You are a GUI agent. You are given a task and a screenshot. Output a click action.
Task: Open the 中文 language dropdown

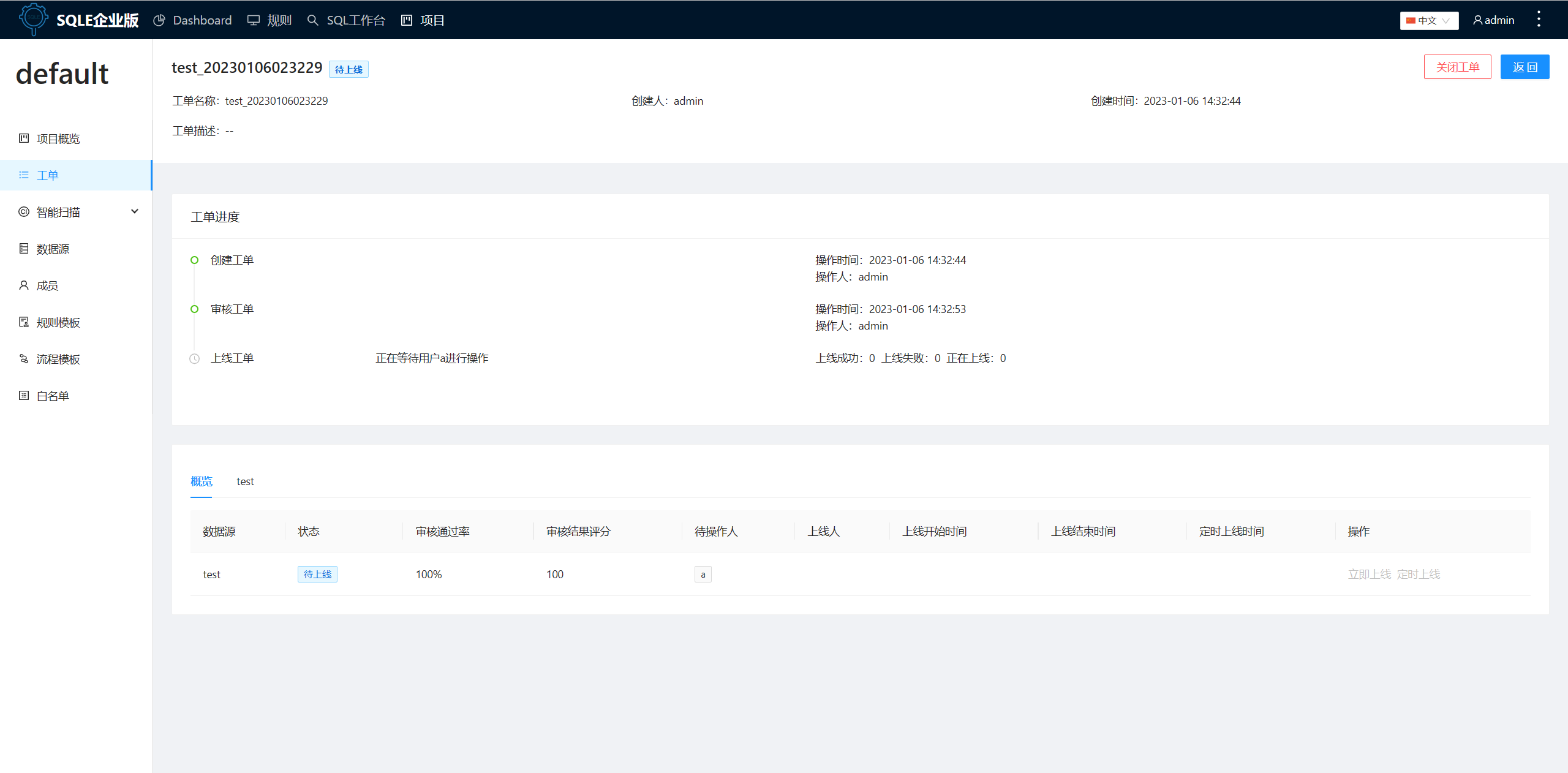click(1428, 20)
